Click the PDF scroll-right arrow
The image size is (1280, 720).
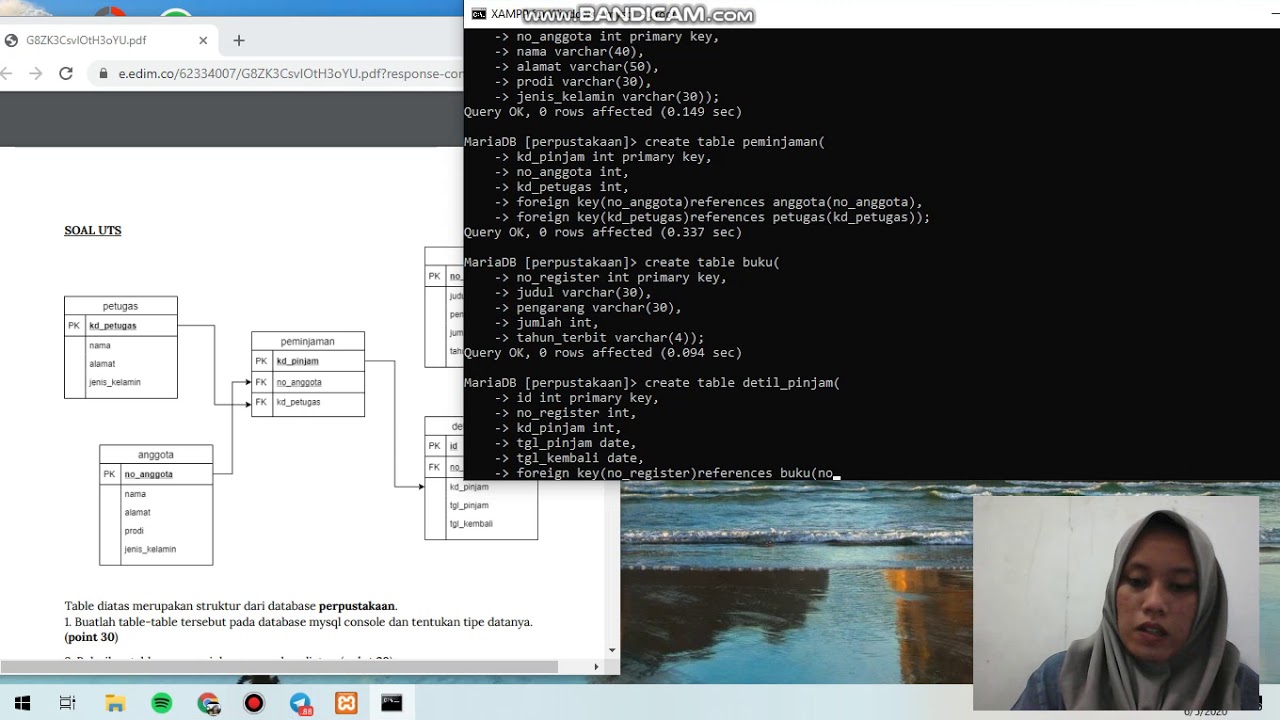[x=597, y=666]
